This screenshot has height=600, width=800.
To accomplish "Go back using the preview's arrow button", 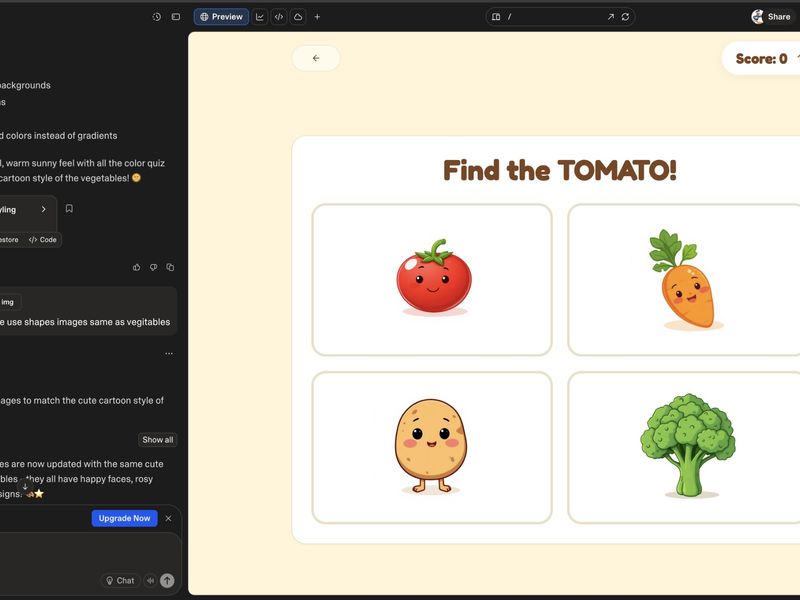I will (316, 58).
